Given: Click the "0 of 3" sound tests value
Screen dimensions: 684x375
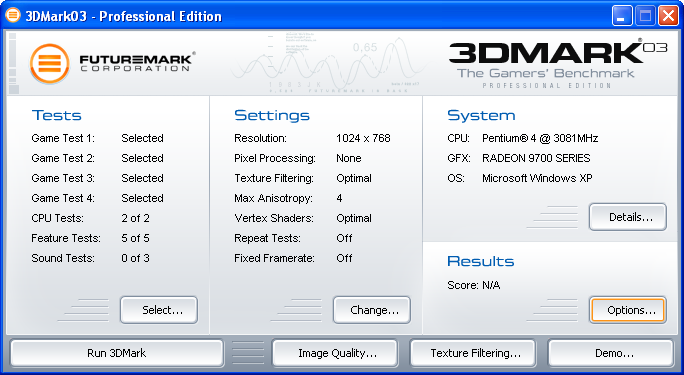Looking at the screenshot, I should click(x=136, y=258).
